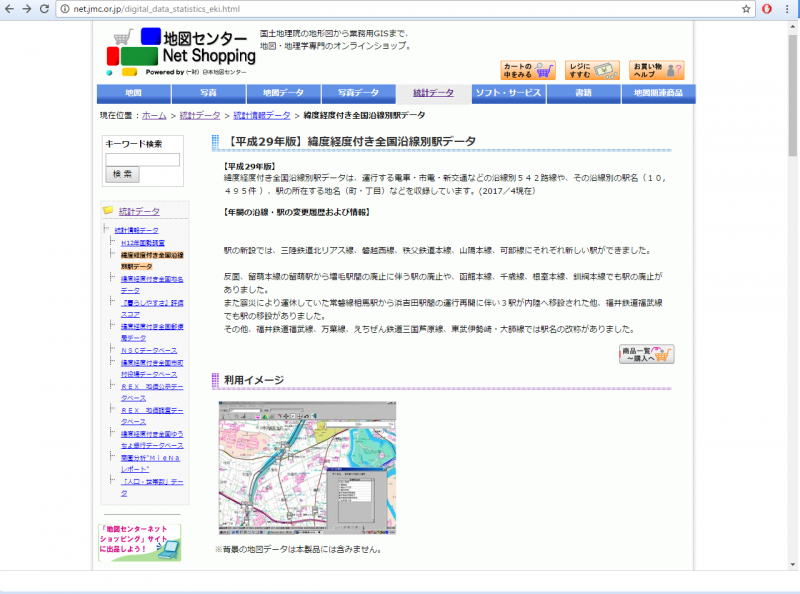Open cart contents with カートの中をみる
This screenshot has width=800, height=594.
click(x=528, y=70)
